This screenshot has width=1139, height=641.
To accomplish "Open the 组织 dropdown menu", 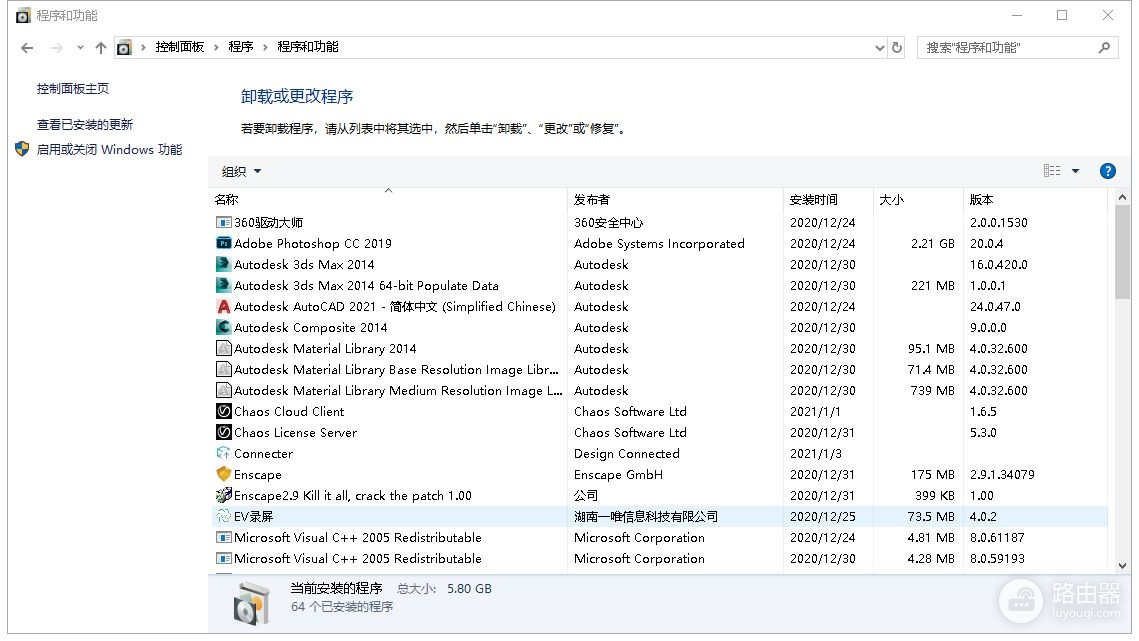I will (241, 172).
